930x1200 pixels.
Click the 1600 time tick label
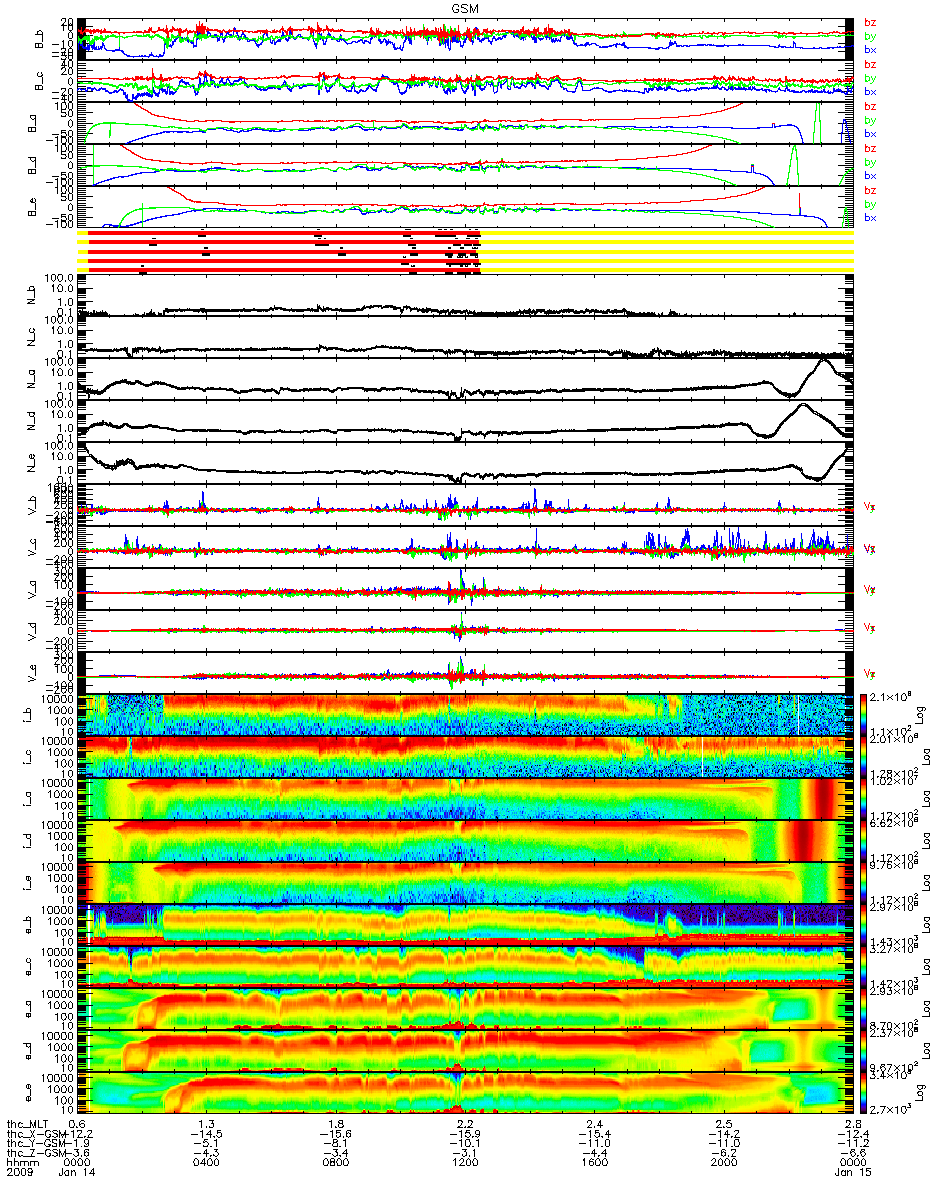(594, 1162)
